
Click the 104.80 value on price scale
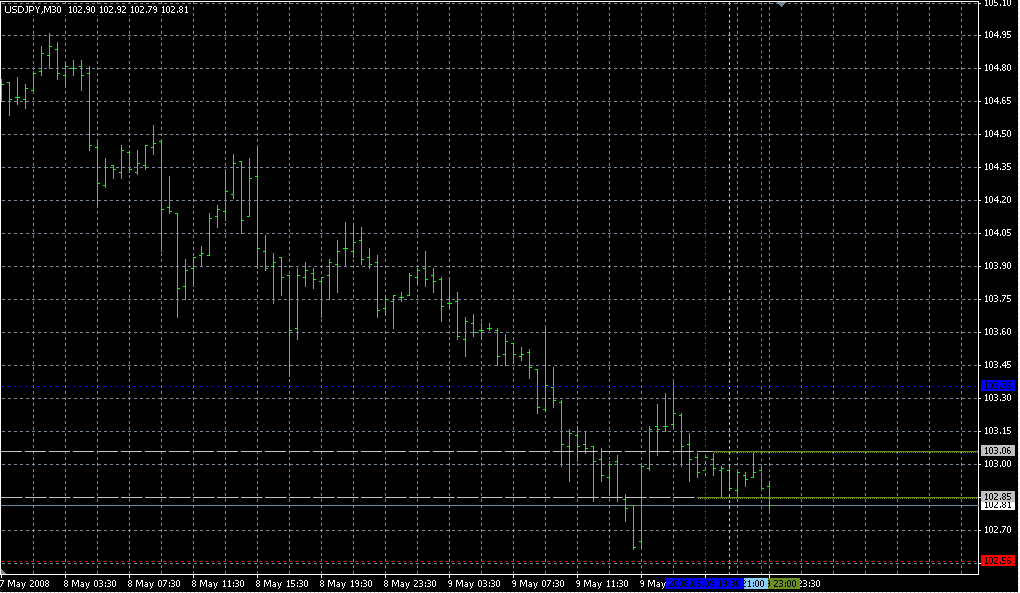click(997, 68)
